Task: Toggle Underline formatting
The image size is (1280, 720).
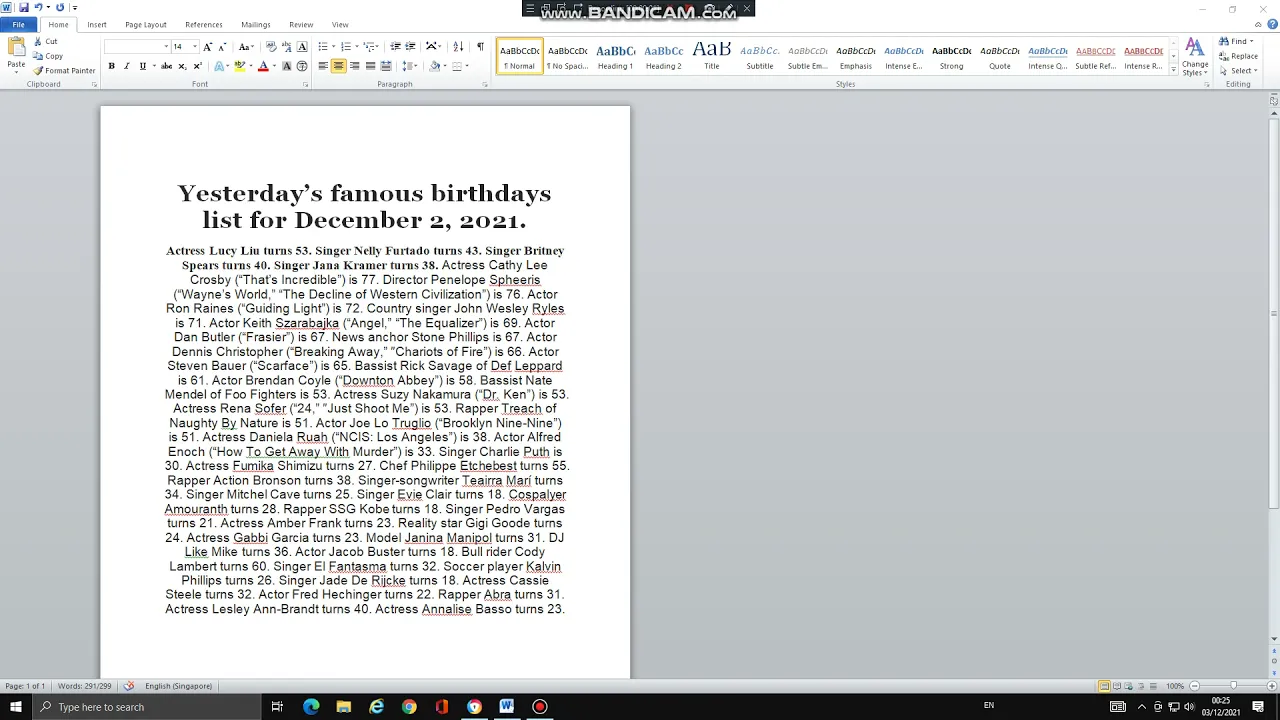Action: 142,66
